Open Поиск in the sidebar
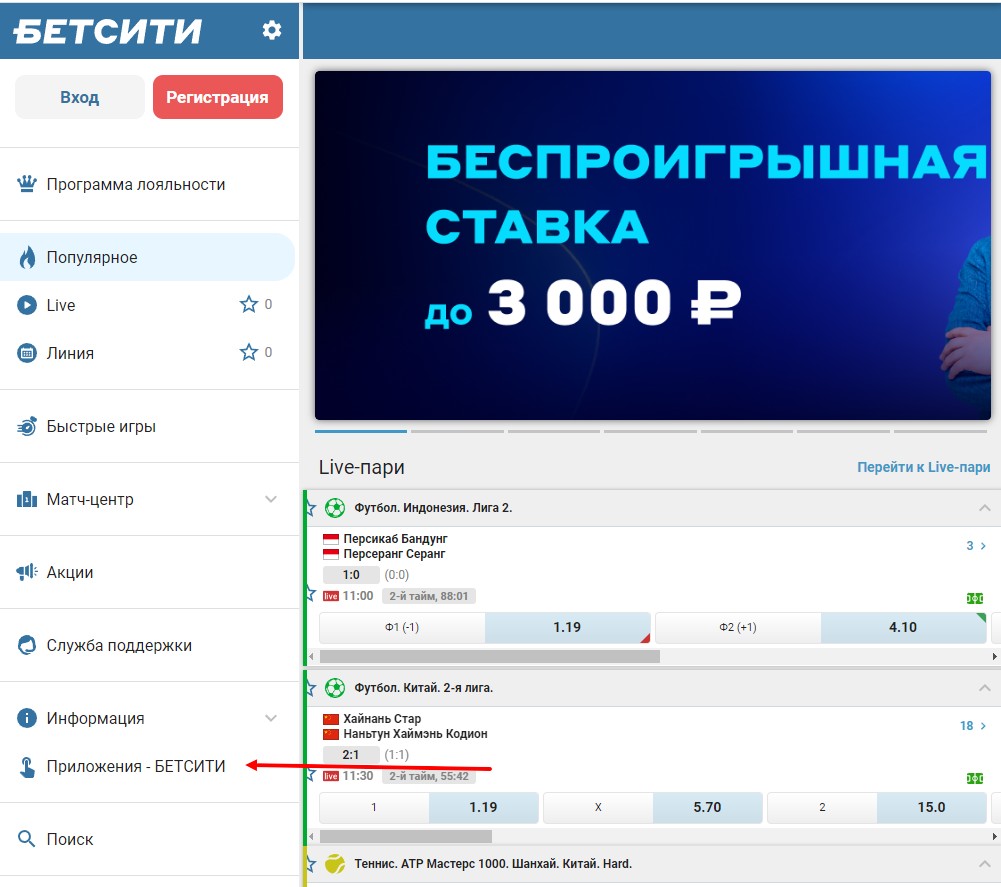This screenshot has height=887, width=1001. click(149, 838)
